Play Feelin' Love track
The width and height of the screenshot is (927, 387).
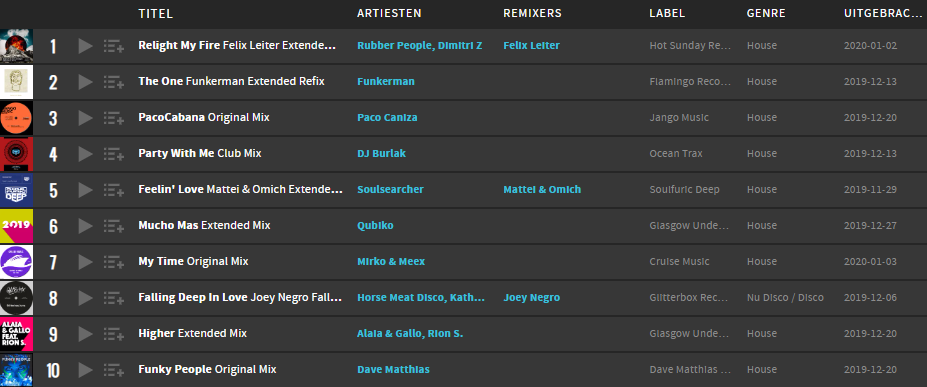pyautogui.click(x=85, y=190)
